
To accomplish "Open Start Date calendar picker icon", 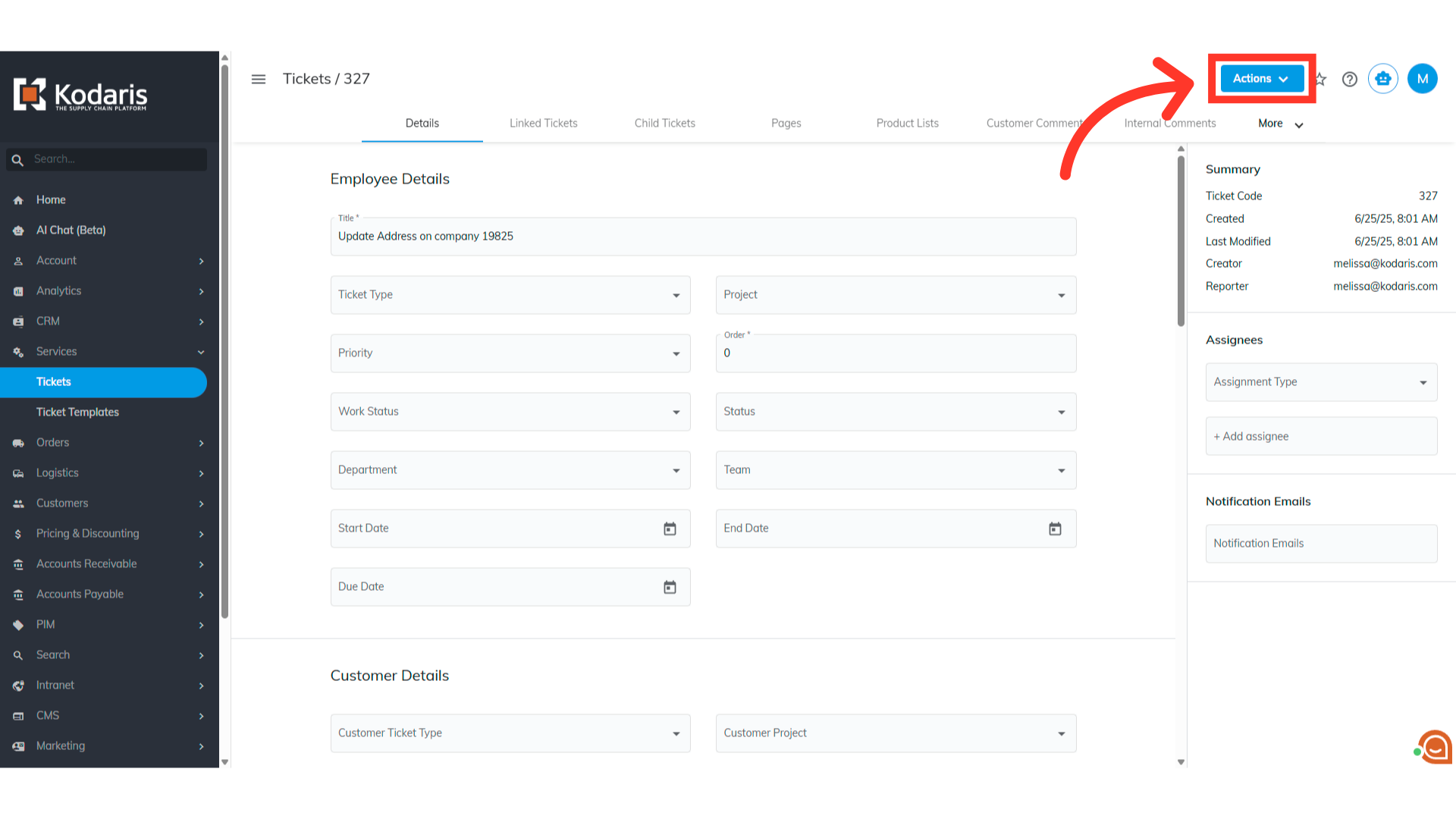I will point(670,529).
